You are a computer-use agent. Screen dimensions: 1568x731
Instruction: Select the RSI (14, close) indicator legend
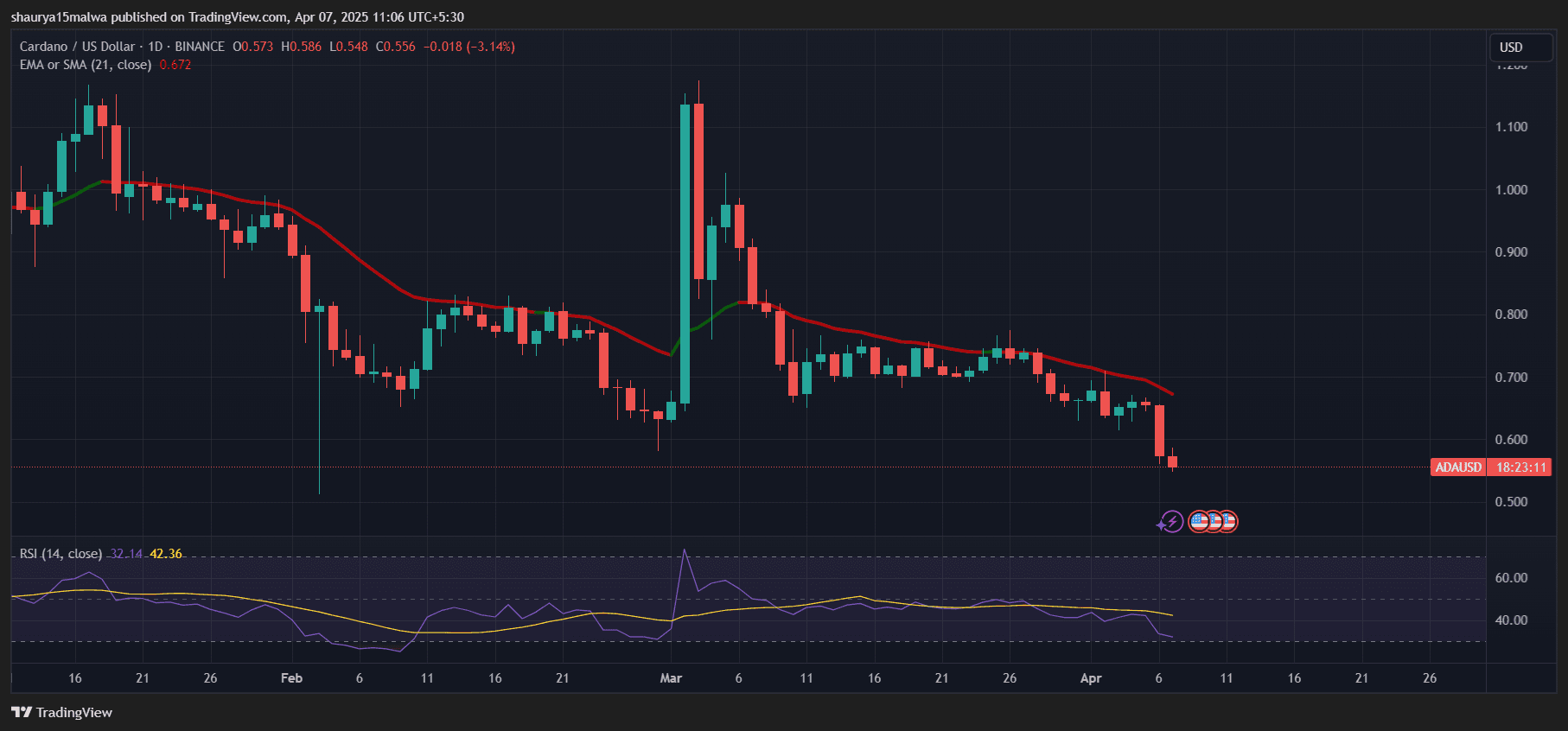[61, 554]
